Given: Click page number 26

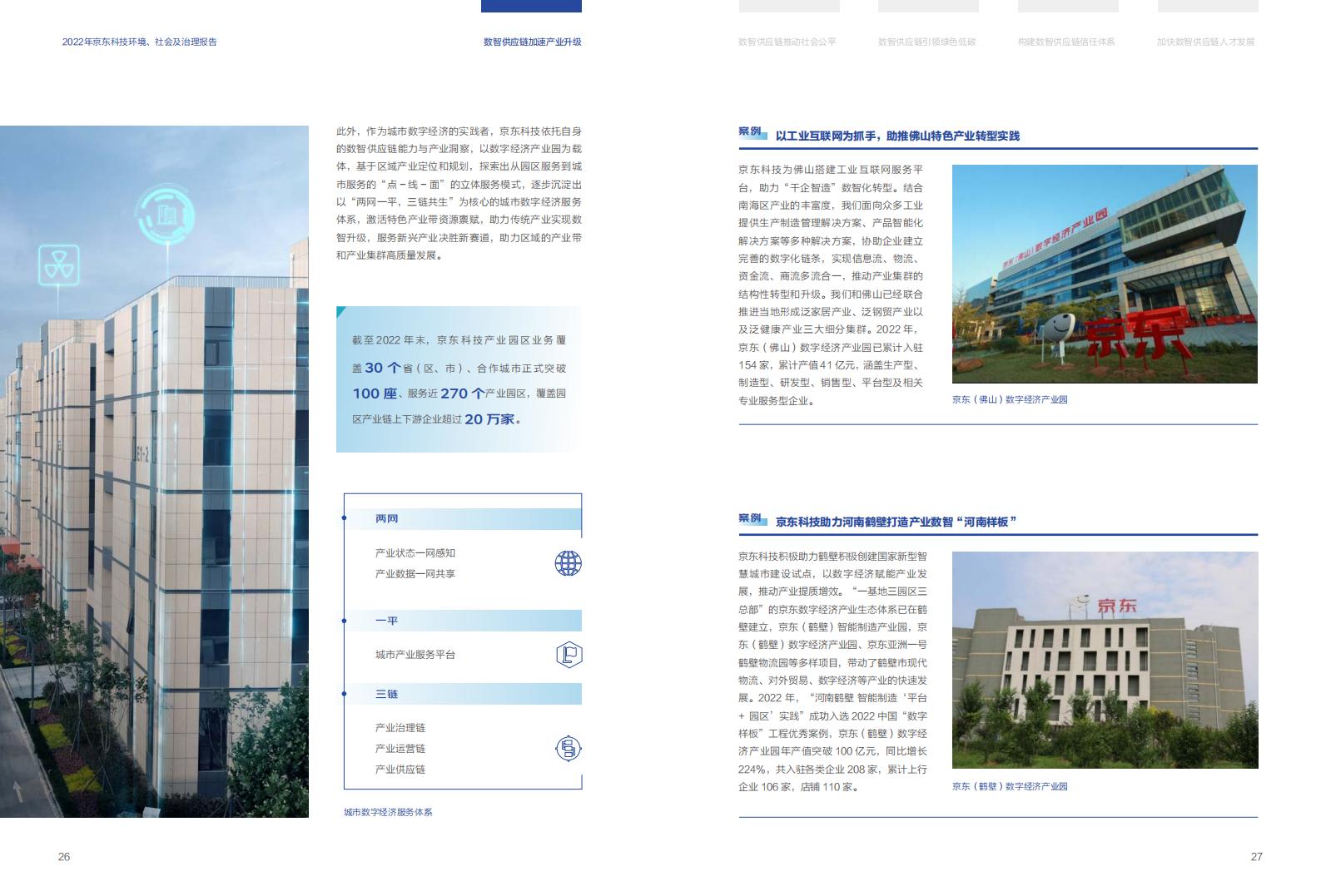Looking at the screenshot, I should [64, 857].
